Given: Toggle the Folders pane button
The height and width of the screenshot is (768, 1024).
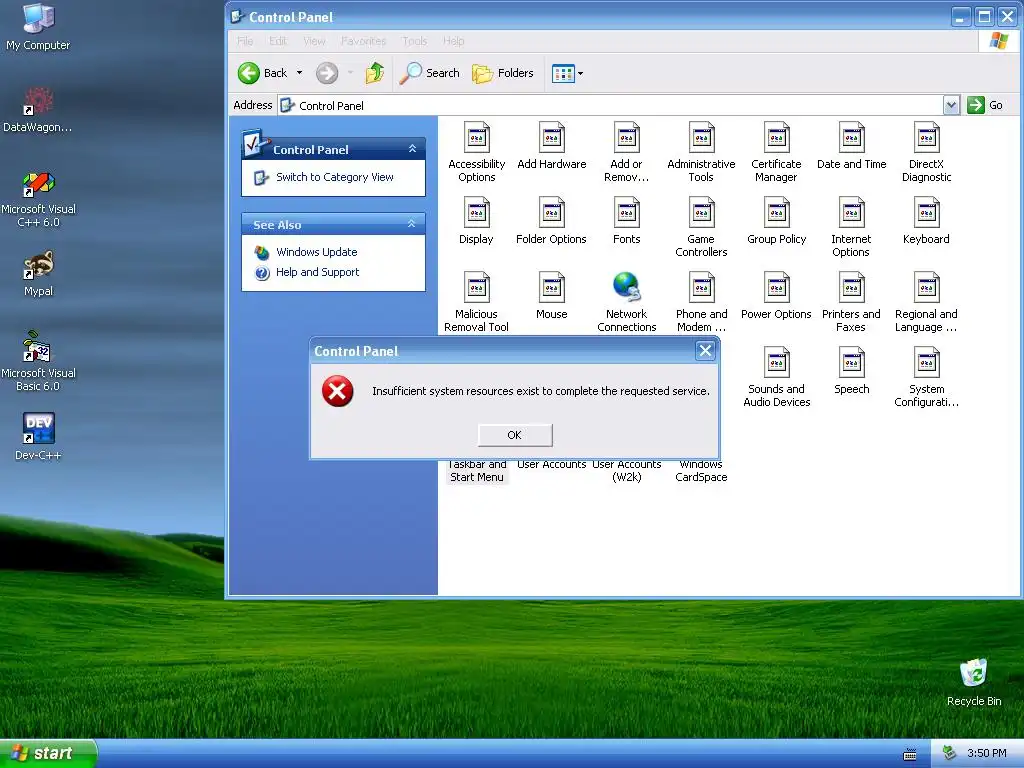Looking at the screenshot, I should click(x=503, y=73).
